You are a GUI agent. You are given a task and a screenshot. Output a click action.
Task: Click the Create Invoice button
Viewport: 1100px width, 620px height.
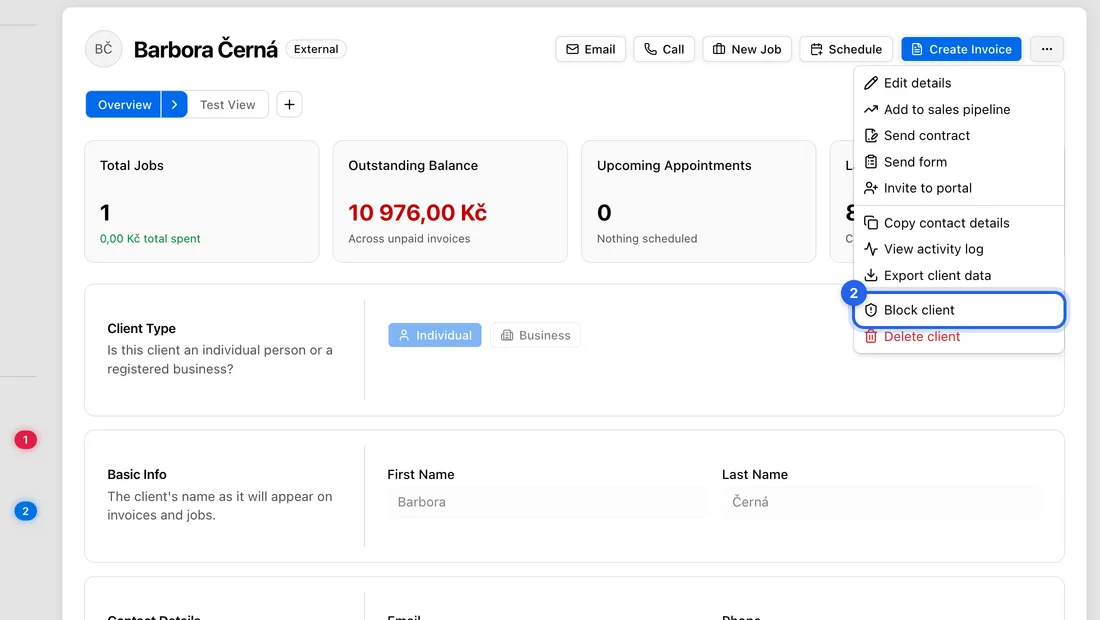pyautogui.click(x=961, y=49)
